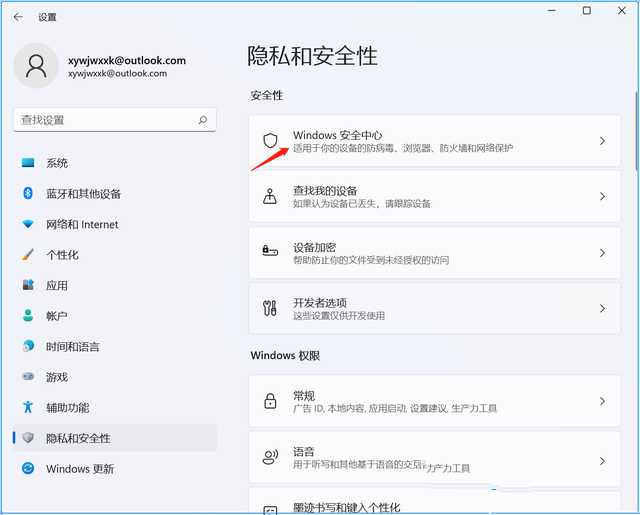Select 隐私和安全性 in the sidebar

pos(115,437)
